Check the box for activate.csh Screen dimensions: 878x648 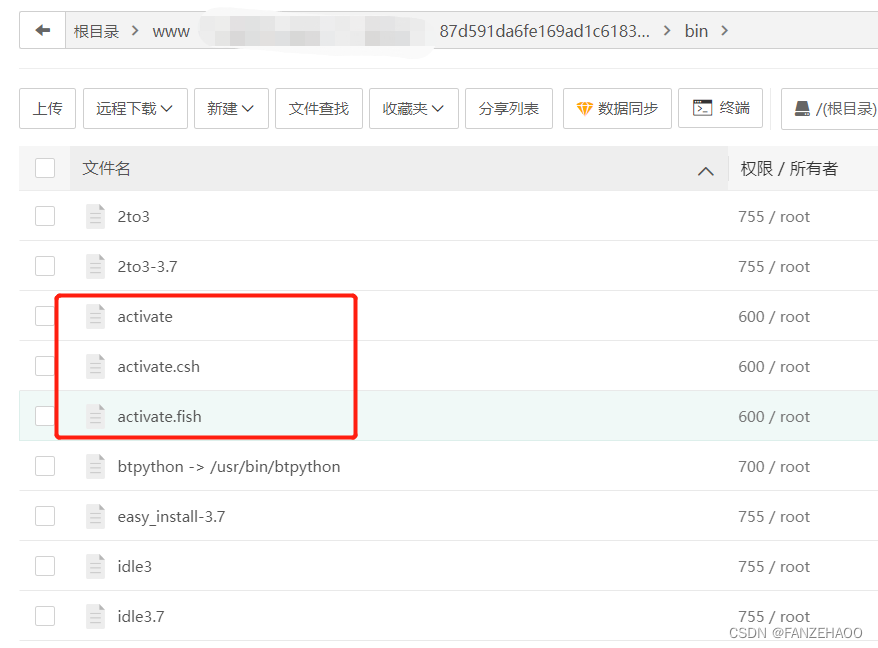pos(45,366)
